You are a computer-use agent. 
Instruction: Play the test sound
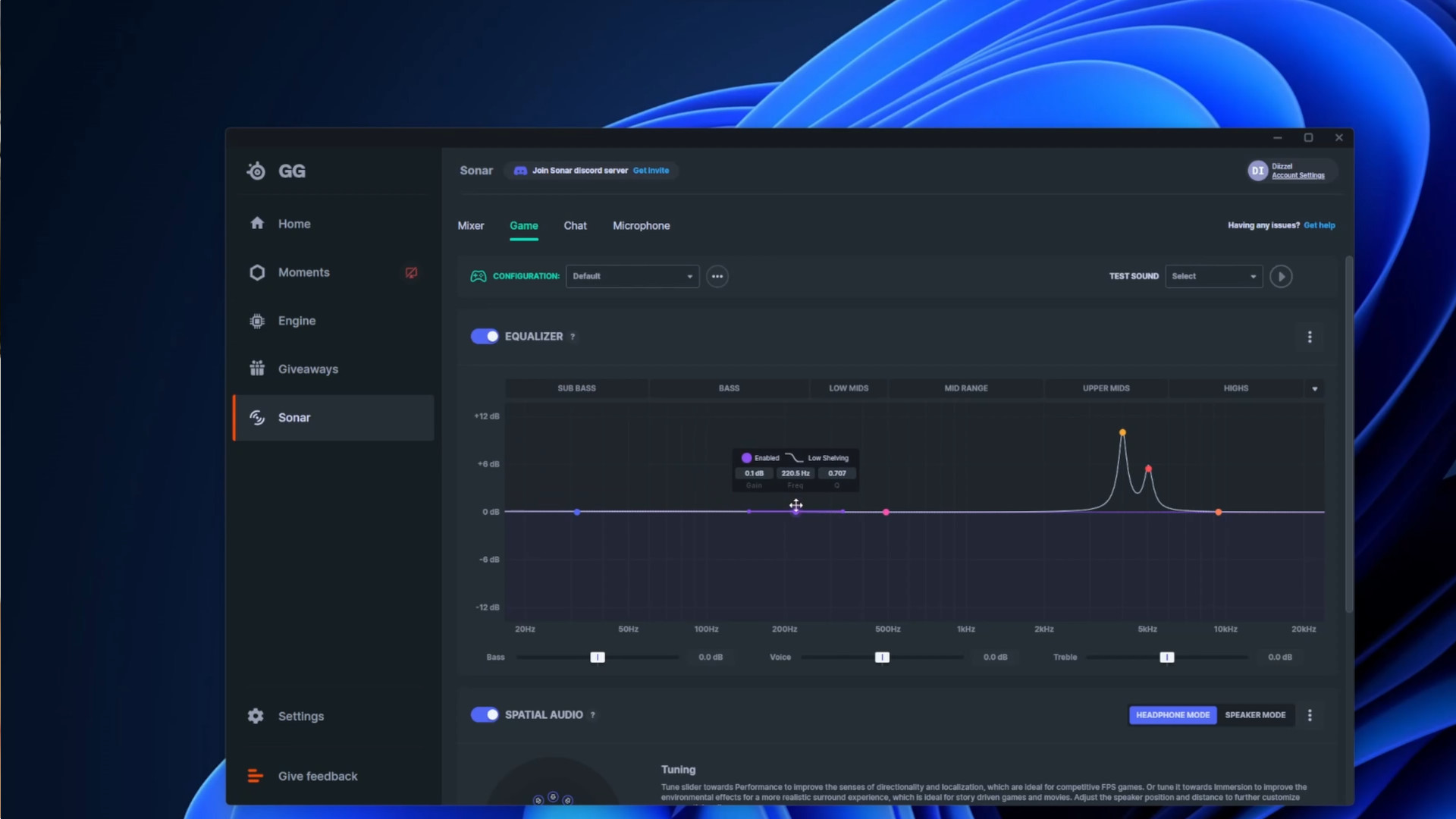click(x=1281, y=276)
